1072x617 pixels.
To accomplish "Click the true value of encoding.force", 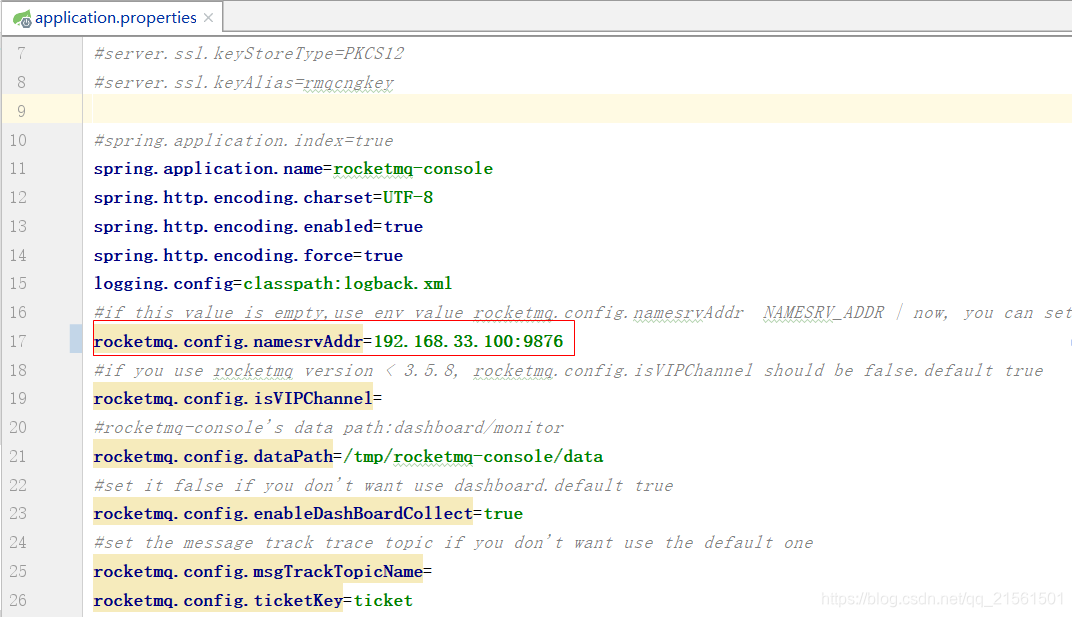I will point(383,255).
